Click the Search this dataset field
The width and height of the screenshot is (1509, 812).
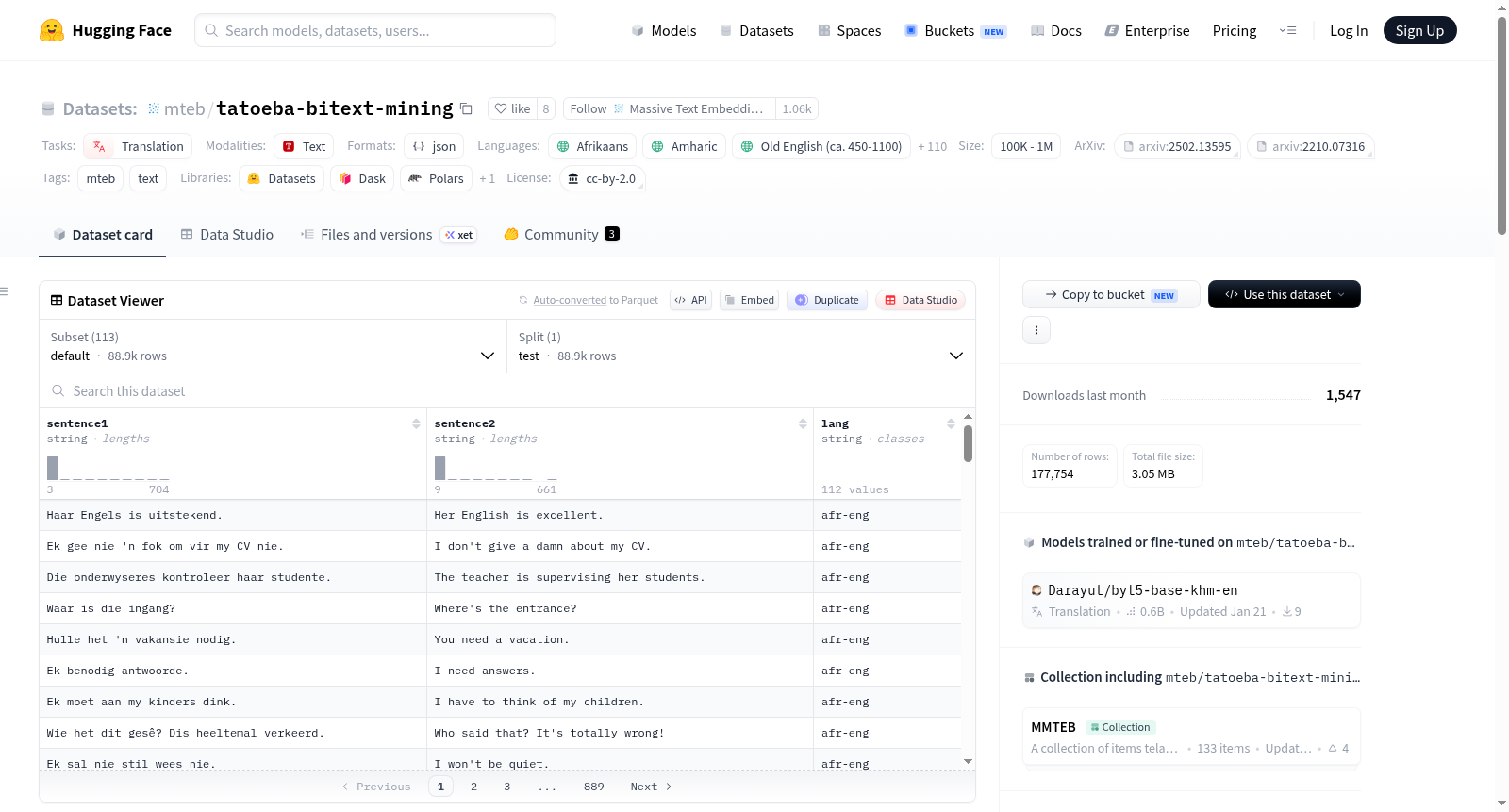click(507, 390)
